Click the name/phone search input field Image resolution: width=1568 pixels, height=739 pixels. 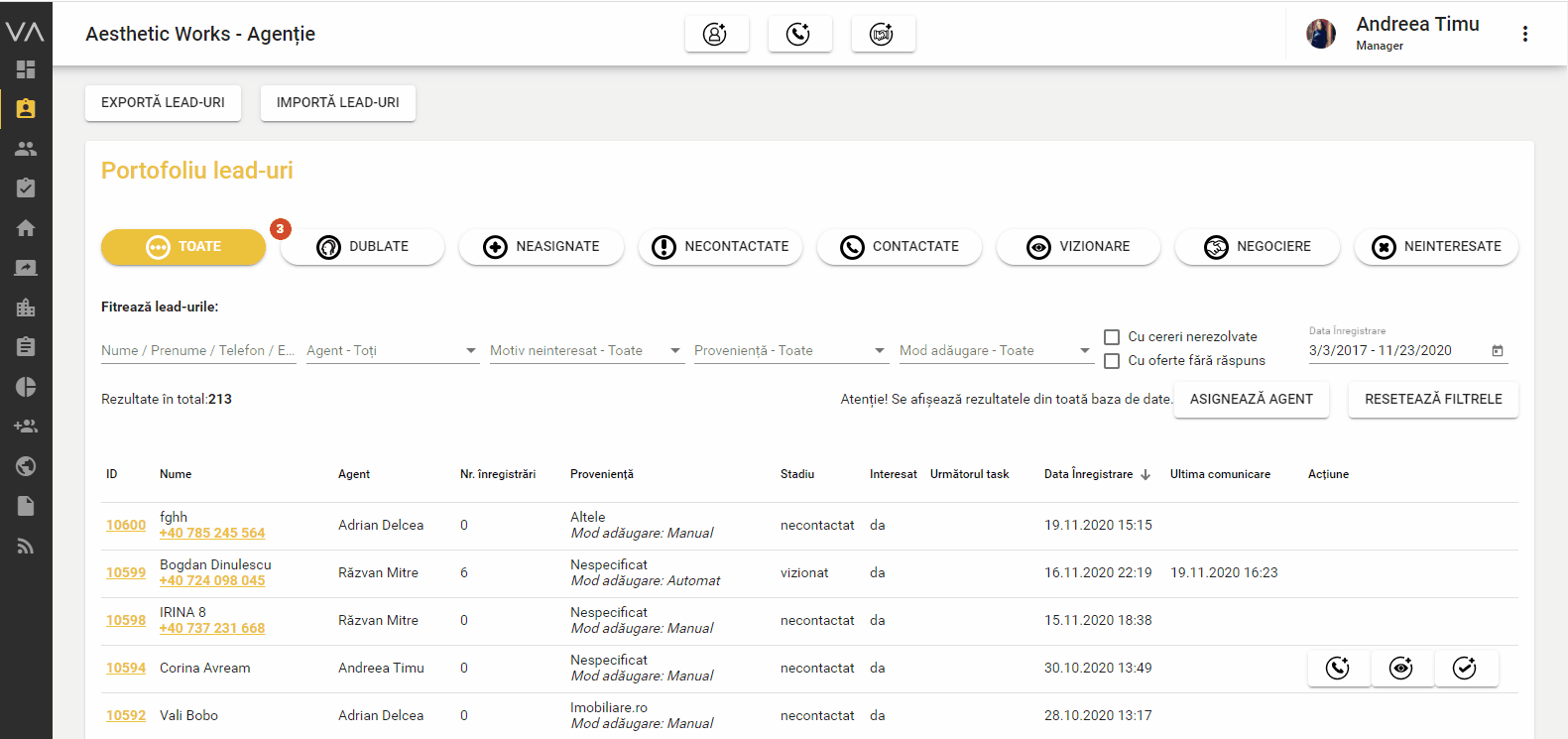tap(197, 351)
